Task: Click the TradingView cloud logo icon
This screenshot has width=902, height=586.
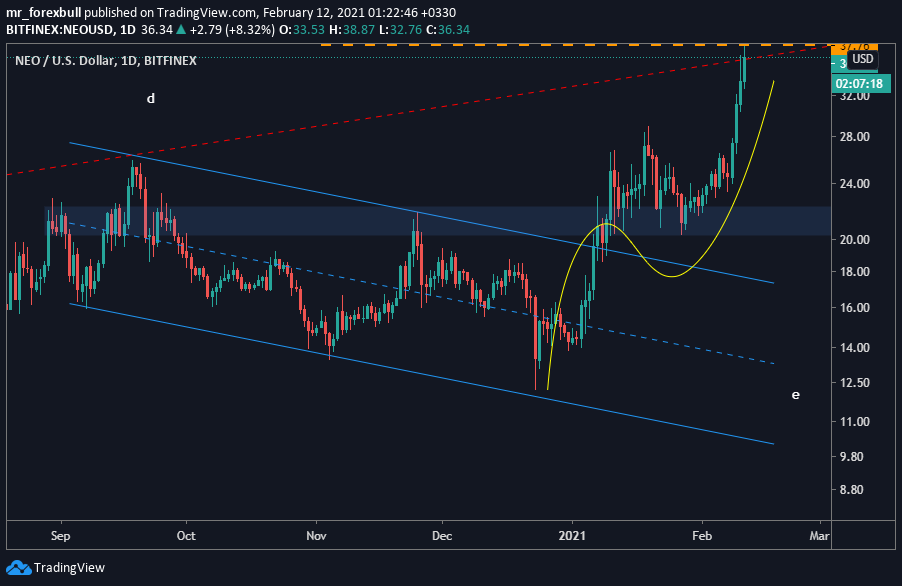Action: (x=18, y=568)
